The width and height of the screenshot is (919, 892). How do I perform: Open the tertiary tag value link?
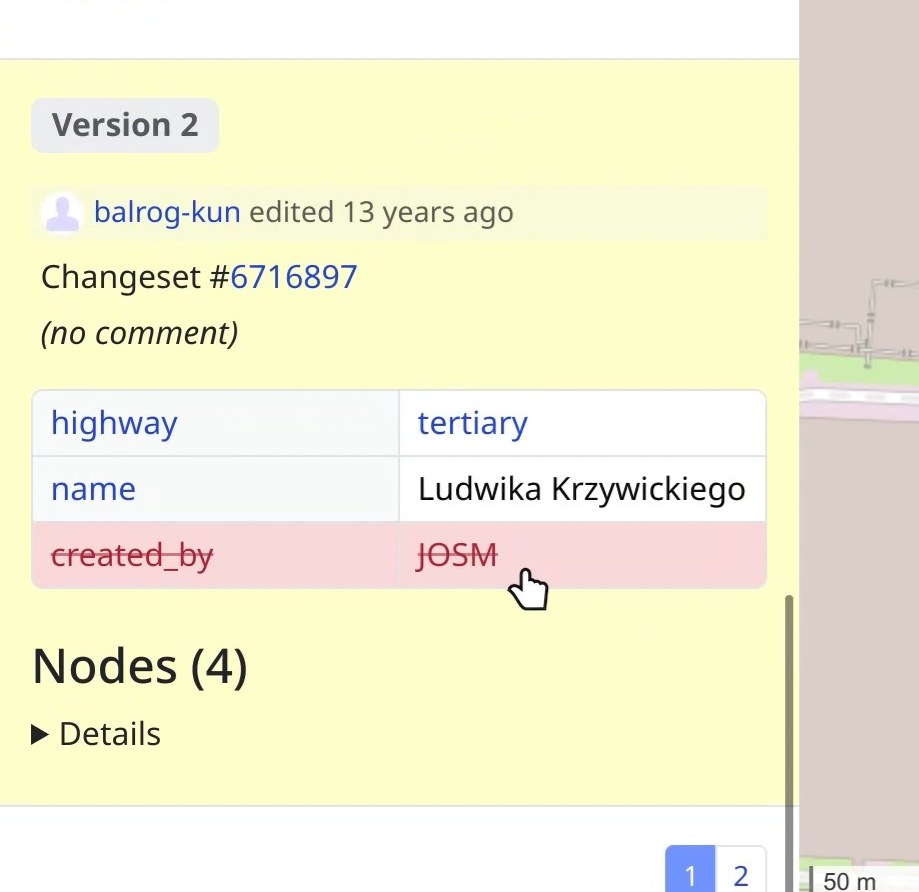[472, 423]
